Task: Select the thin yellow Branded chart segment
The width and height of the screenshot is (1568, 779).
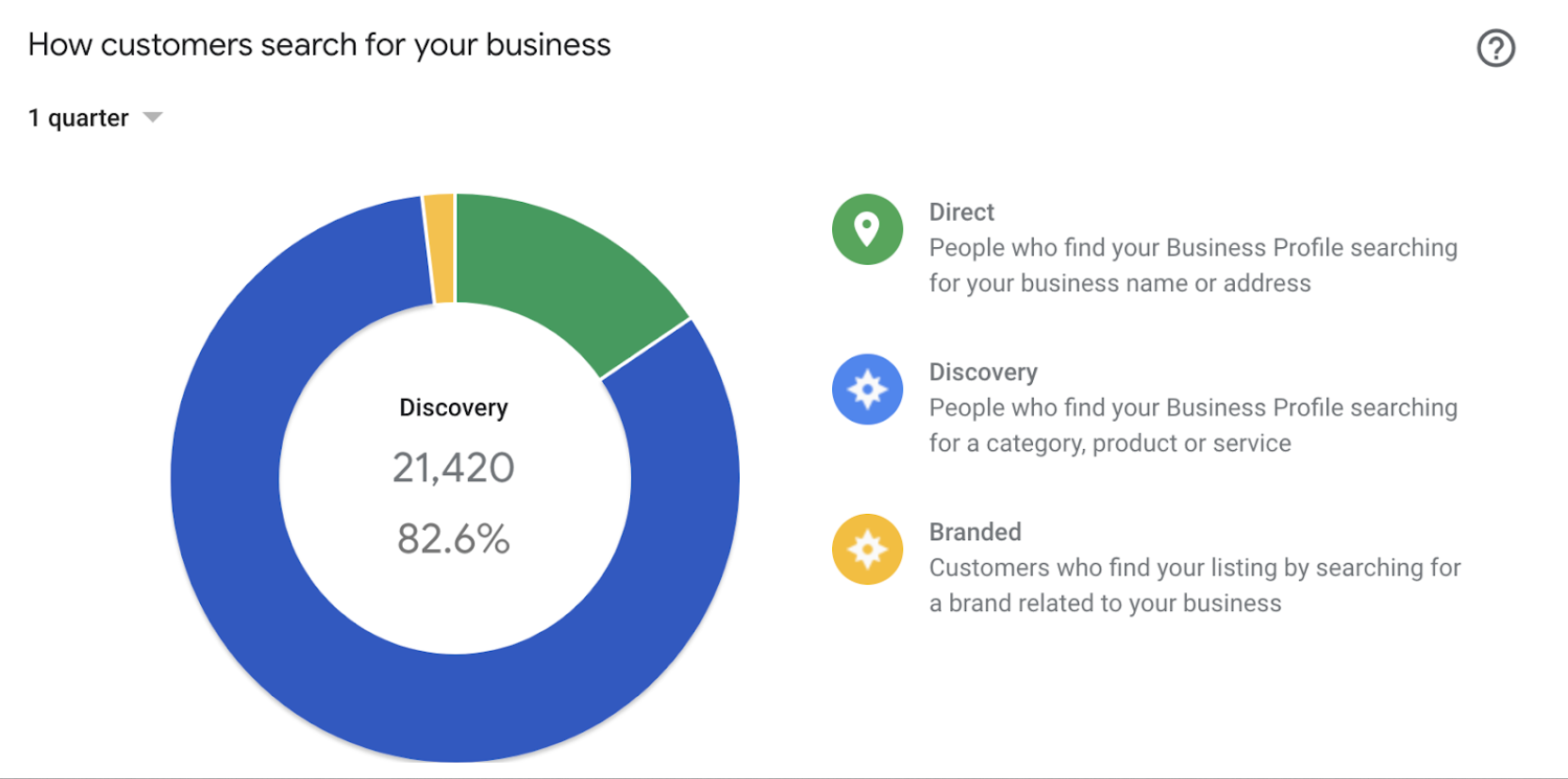Action: pyautogui.click(x=440, y=249)
